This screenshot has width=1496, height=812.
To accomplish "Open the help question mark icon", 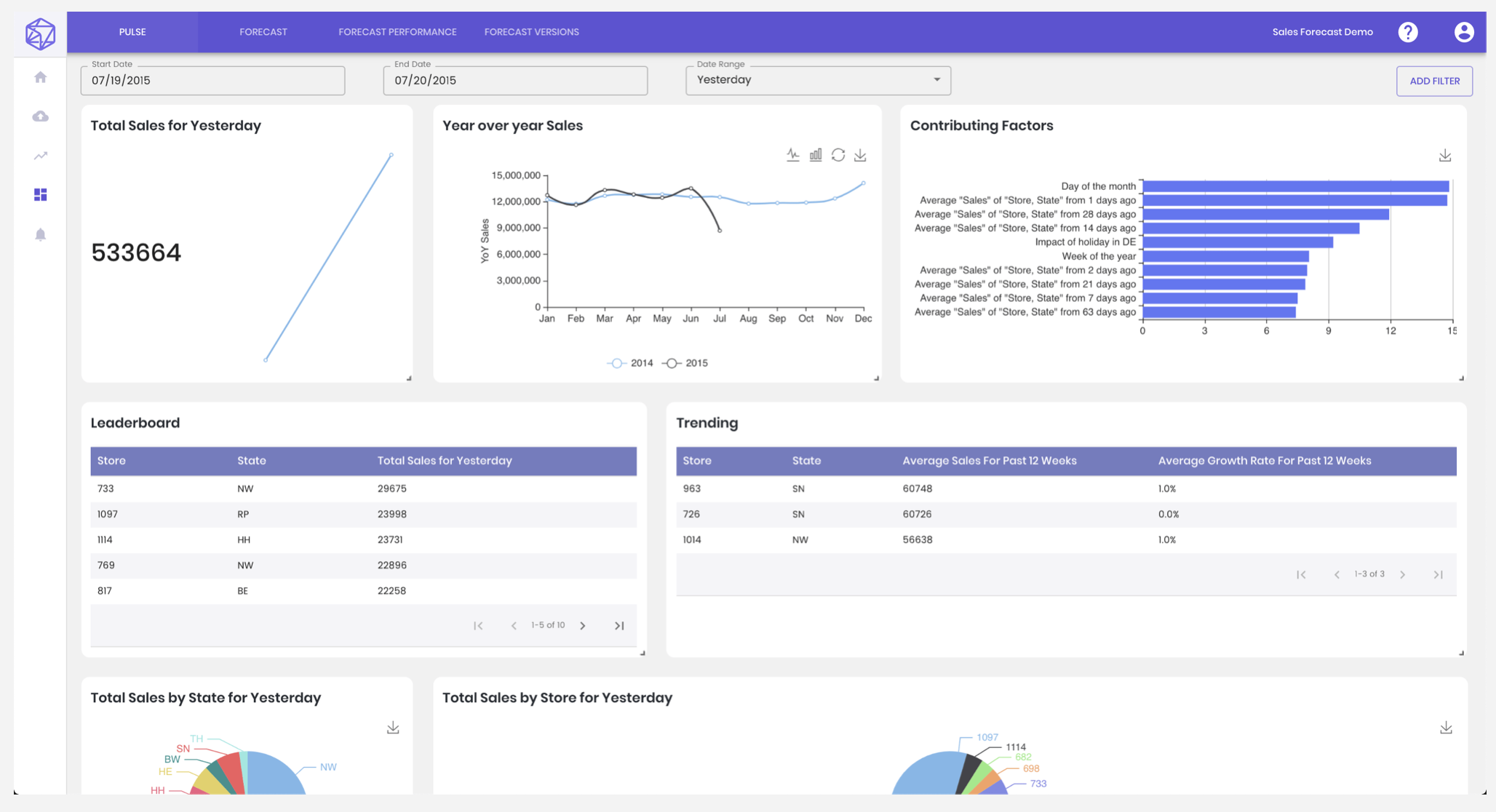I will [x=1408, y=32].
